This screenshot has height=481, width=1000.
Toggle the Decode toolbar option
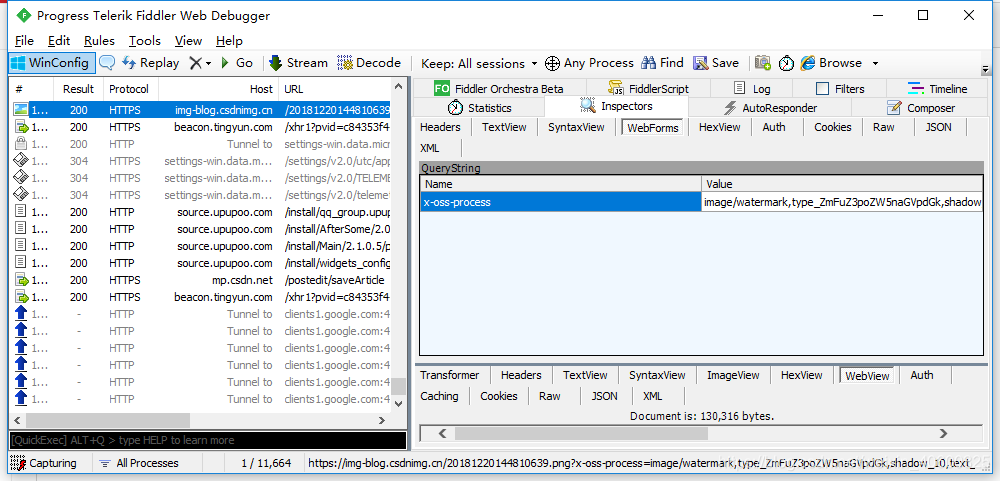click(x=369, y=63)
